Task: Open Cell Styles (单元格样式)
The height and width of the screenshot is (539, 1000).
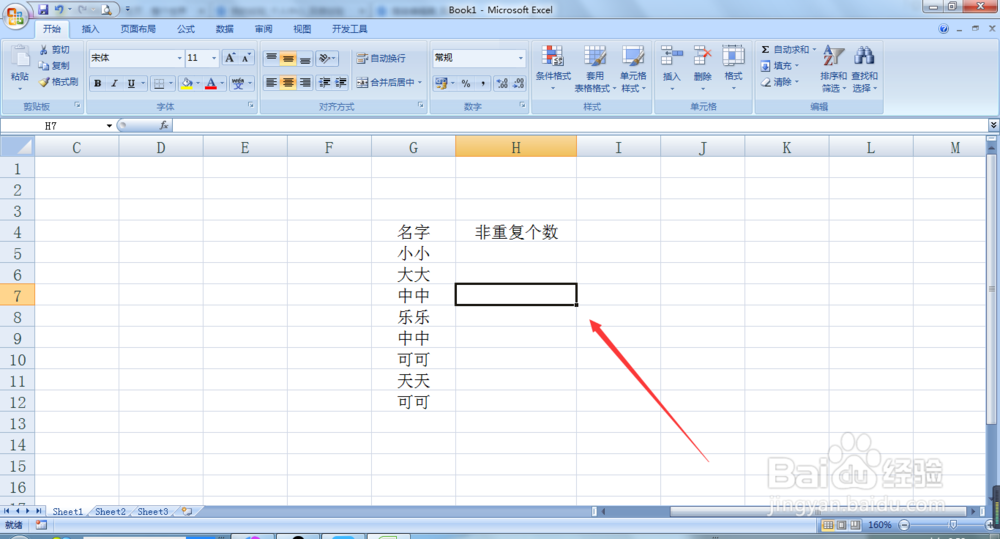Action: click(x=633, y=68)
